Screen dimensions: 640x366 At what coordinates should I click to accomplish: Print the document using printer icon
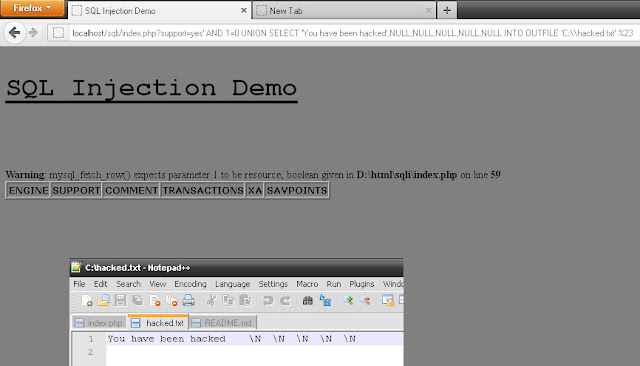(188, 301)
